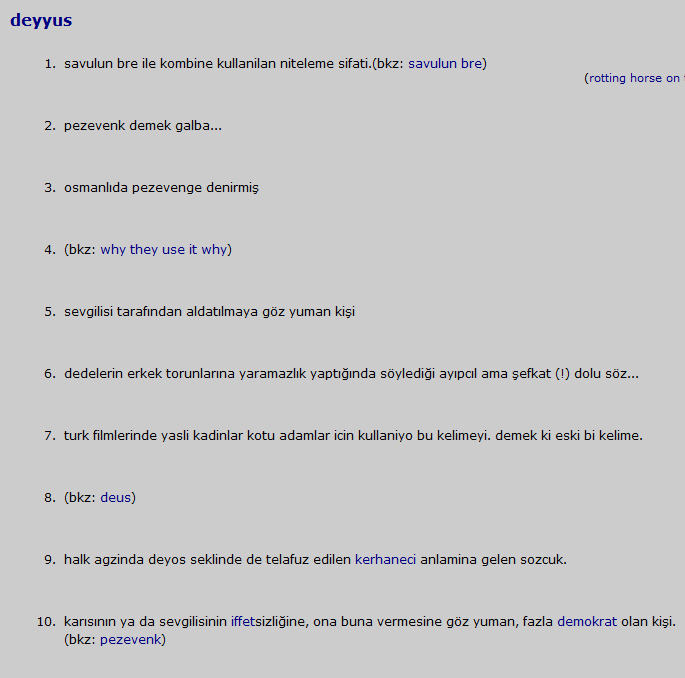Click entry number 6

tap(50, 373)
